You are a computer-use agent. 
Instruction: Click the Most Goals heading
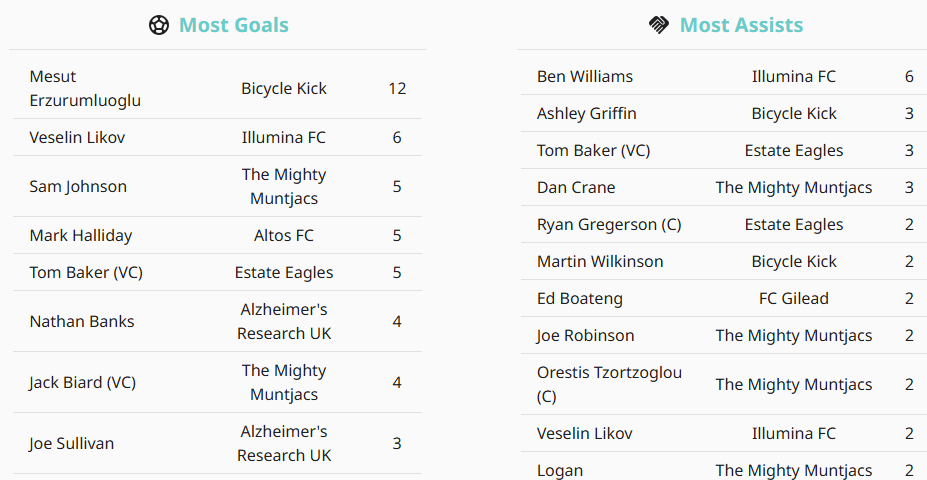coord(233,25)
